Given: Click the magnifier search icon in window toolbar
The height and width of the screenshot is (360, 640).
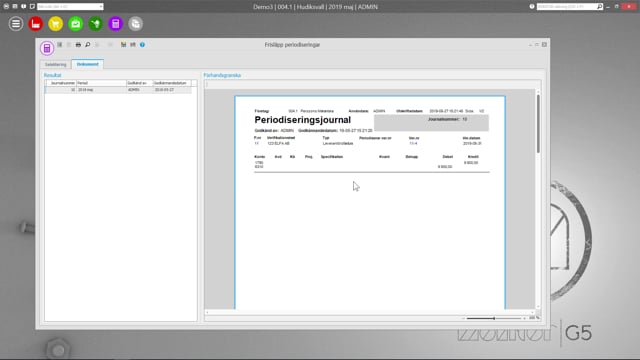Looking at the screenshot, I should point(87,44).
